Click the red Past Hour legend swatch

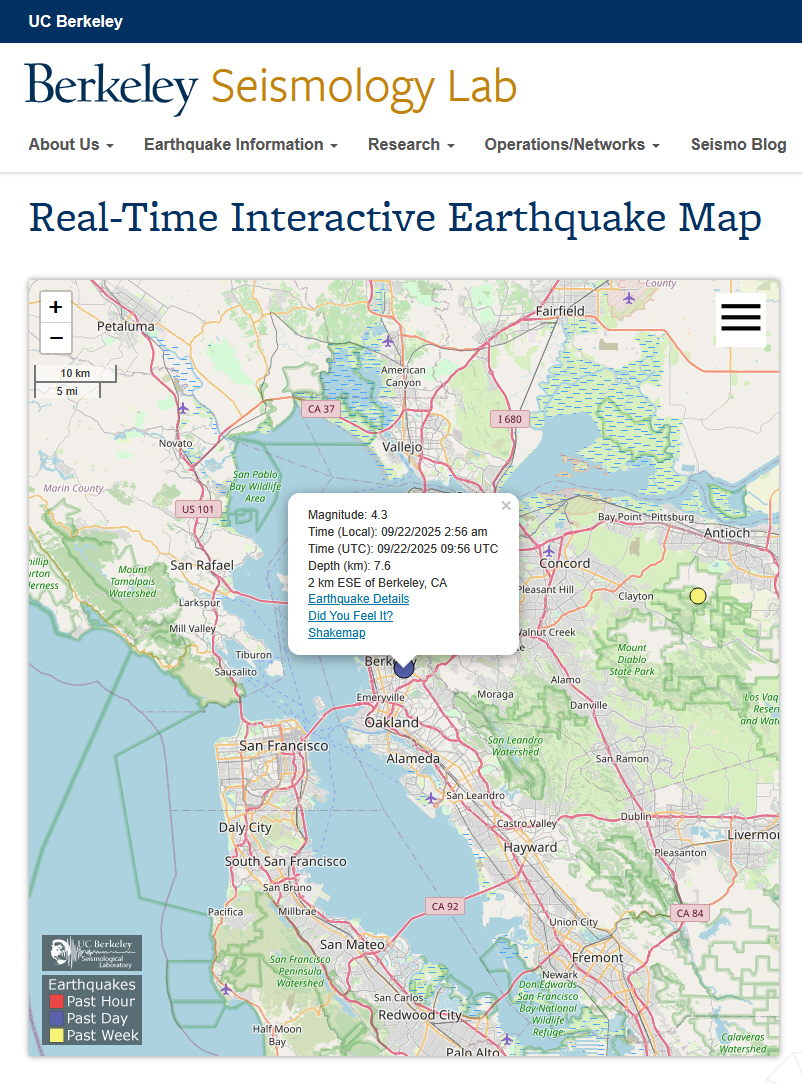57,1002
